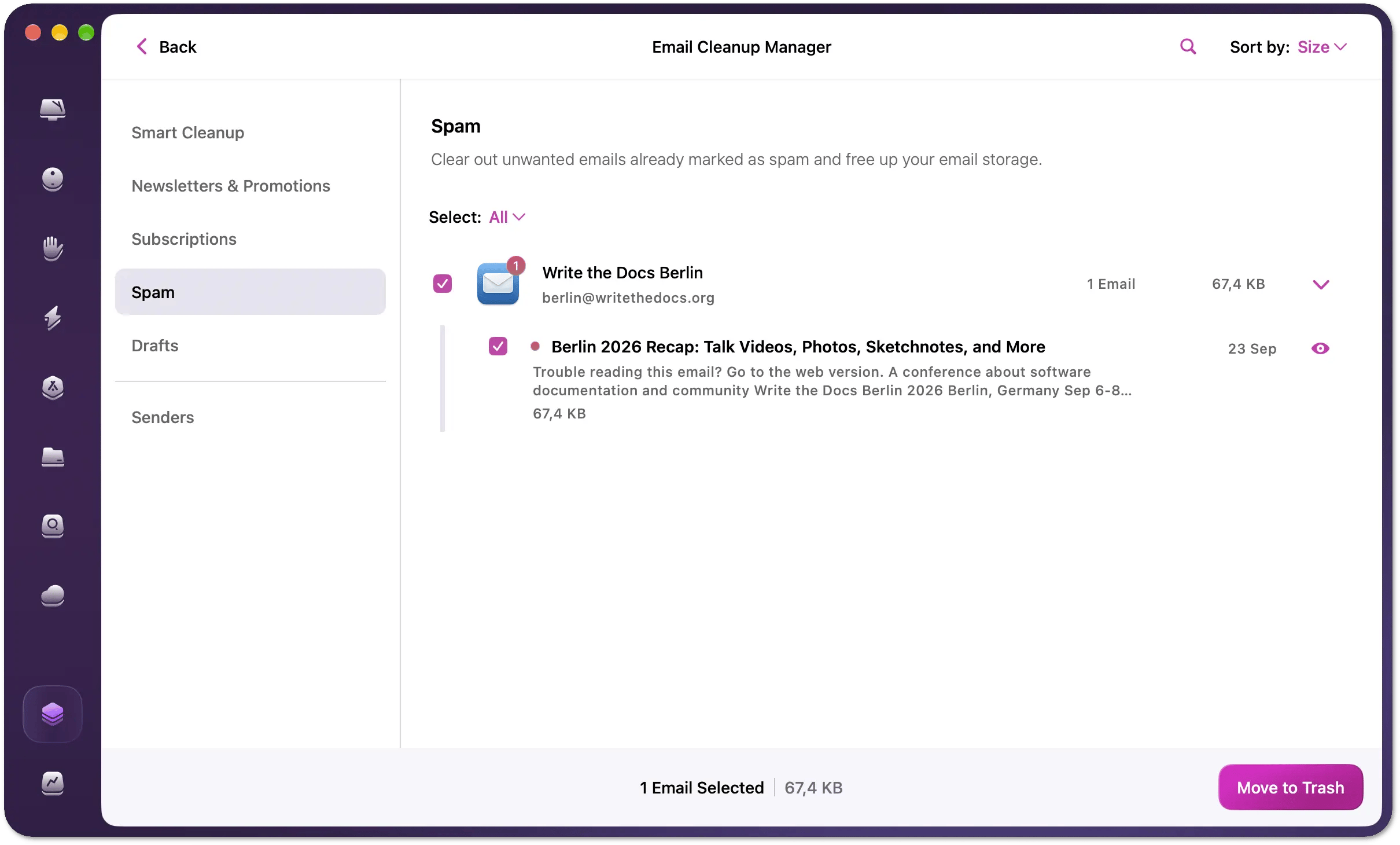Open the Performance lightning bolt icon
The height and width of the screenshot is (845, 1400).
tap(53, 318)
